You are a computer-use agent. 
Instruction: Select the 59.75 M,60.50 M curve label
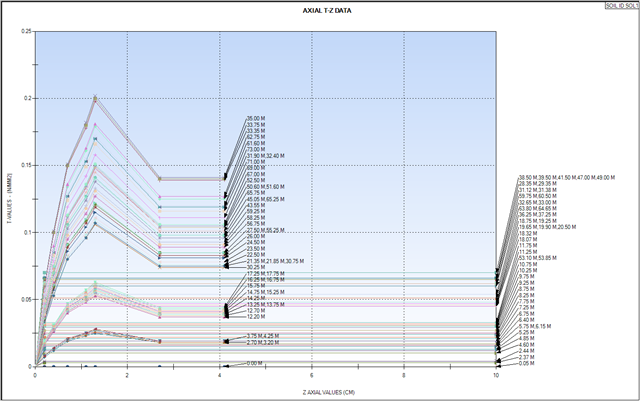pyautogui.click(x=538, y=196)
